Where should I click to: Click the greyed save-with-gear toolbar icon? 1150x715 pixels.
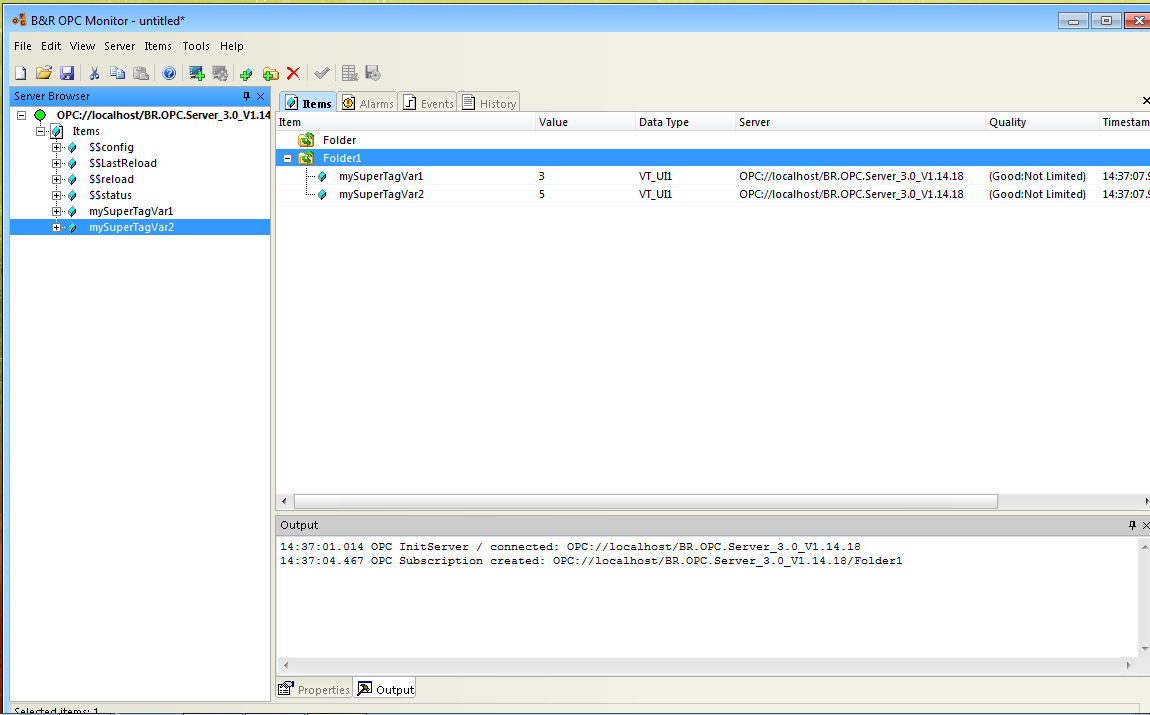pos(373,73)
